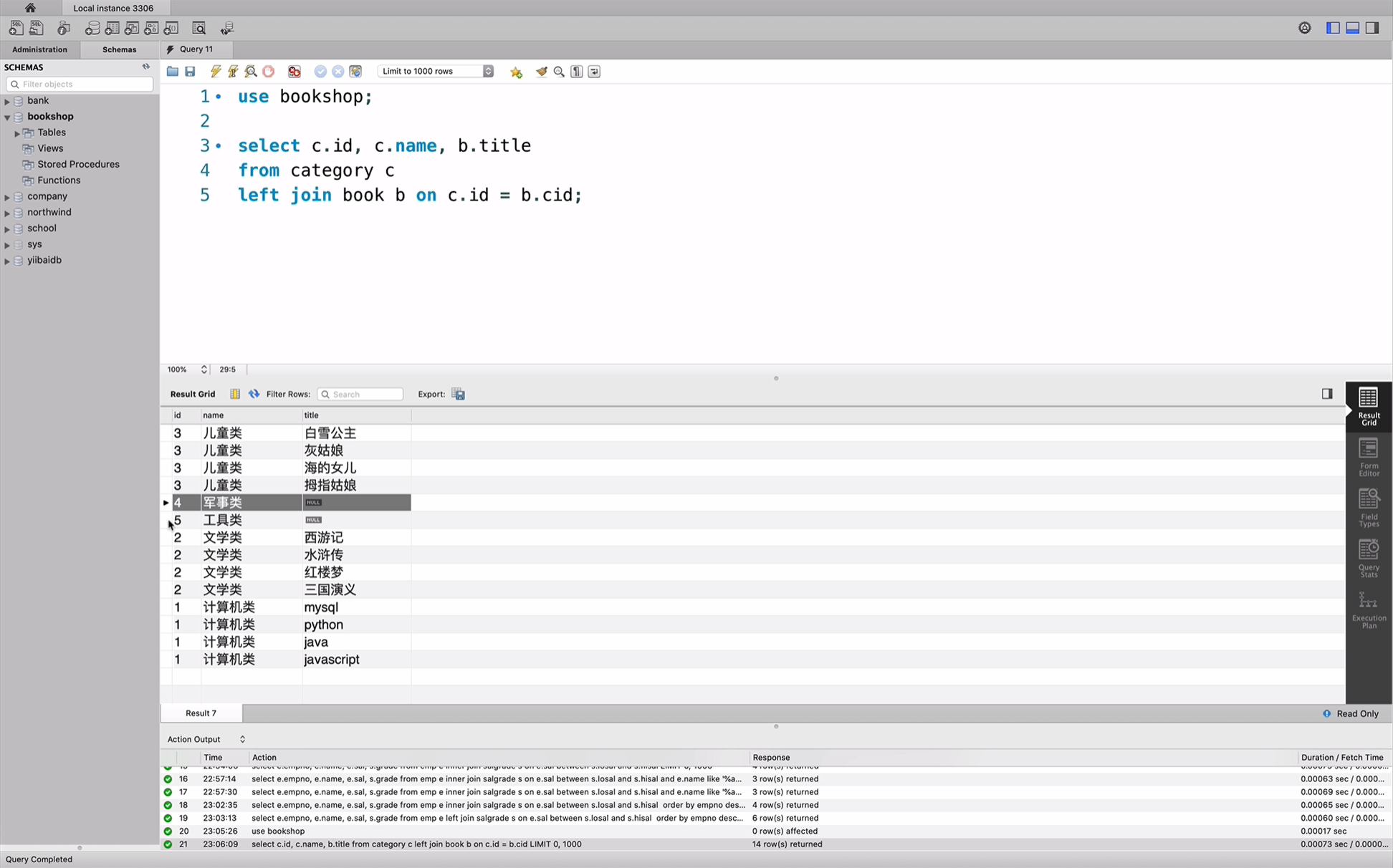Viewport: 1393px width, 868px height.
Task: Expand the bank schema
Action: tap(7, 101)
